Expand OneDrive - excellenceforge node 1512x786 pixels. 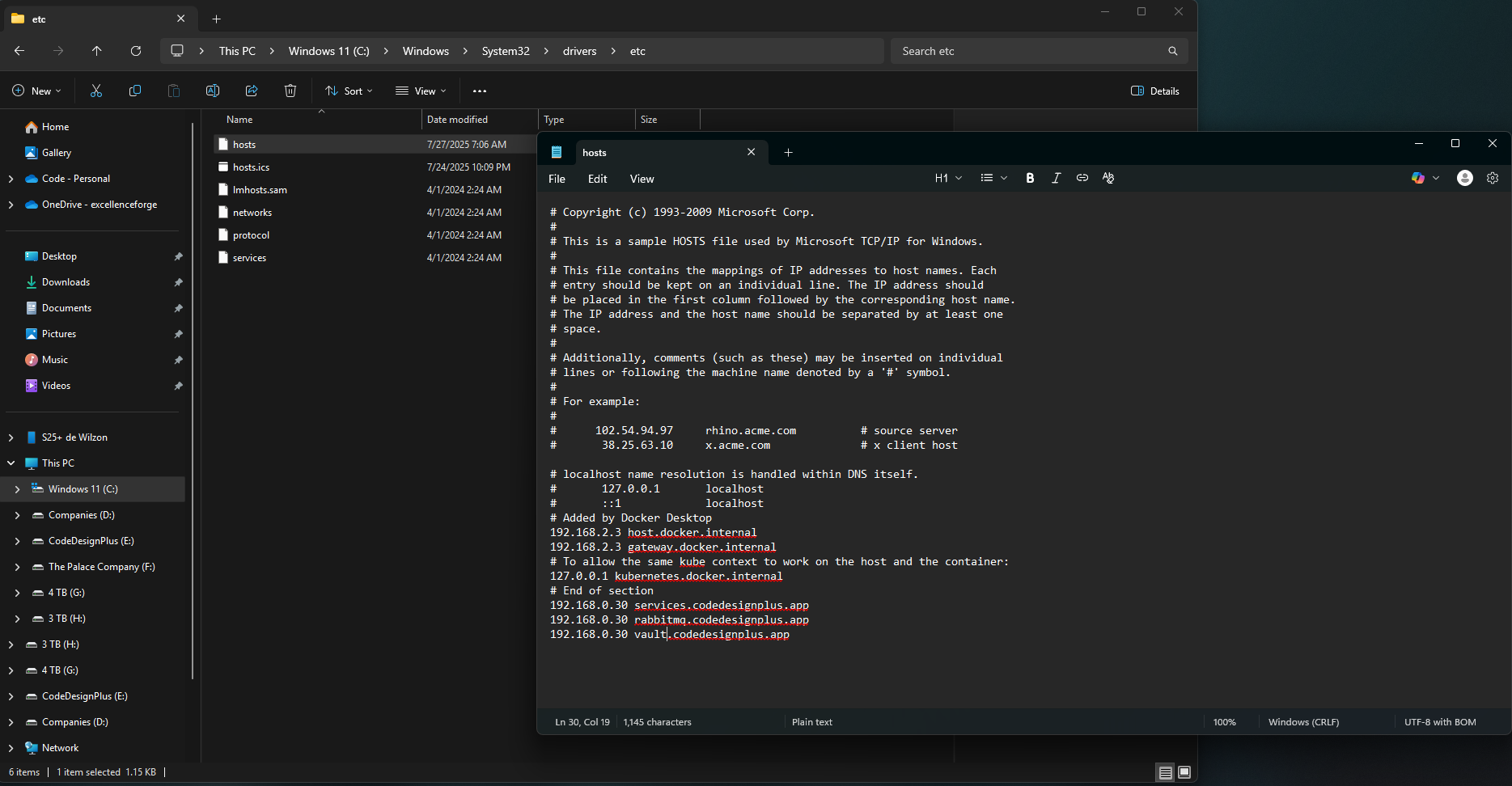11,205
